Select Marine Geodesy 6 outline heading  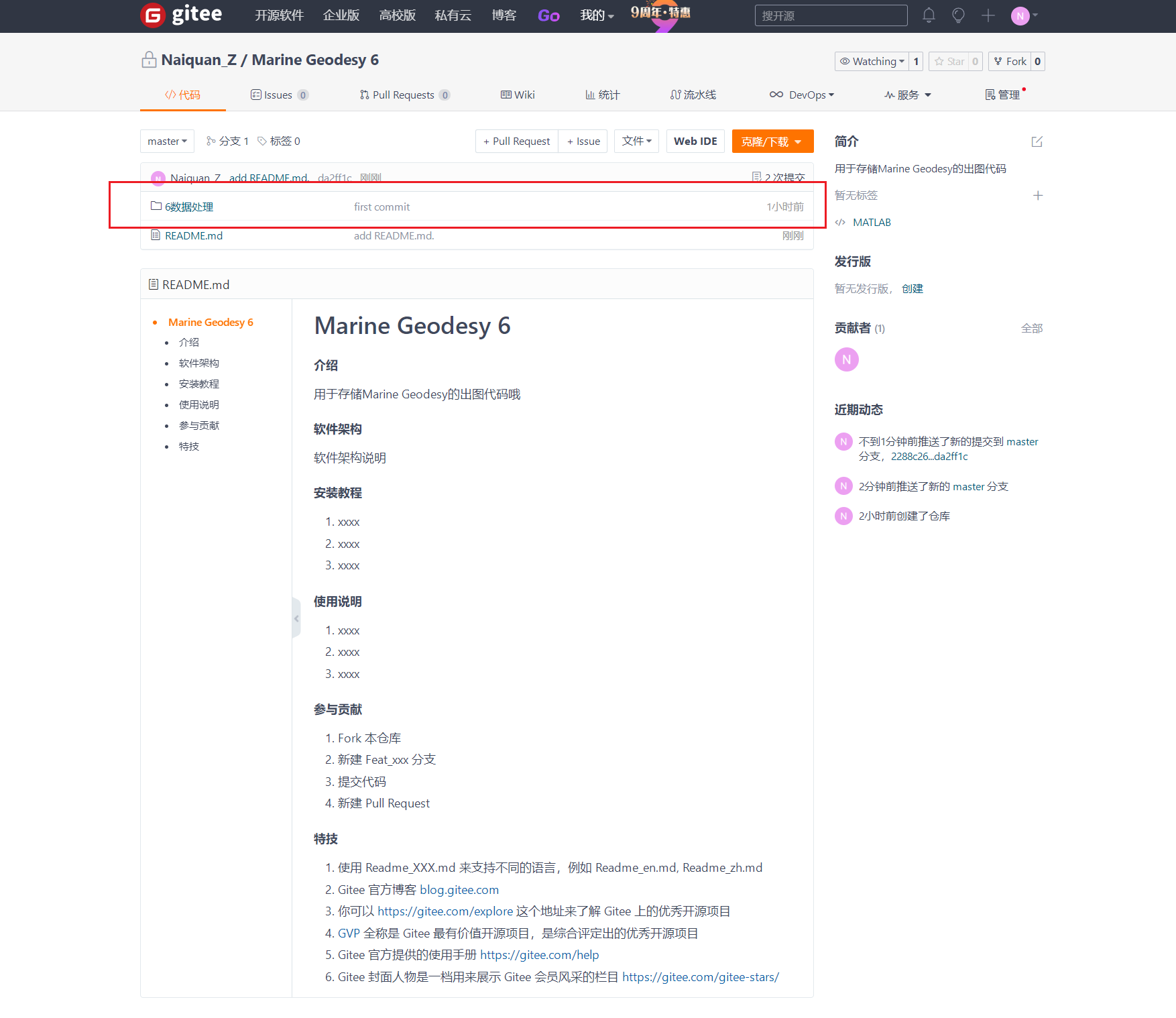tap(211, 322)
